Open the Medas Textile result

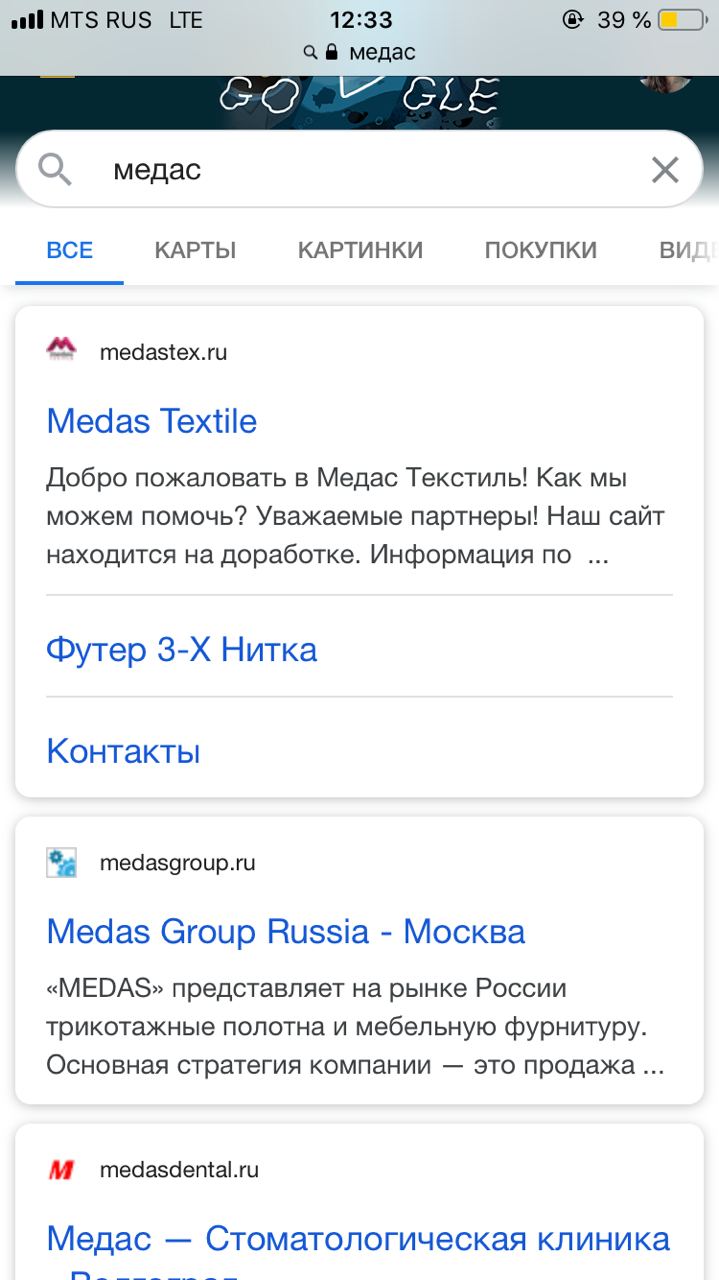[152, 421]
